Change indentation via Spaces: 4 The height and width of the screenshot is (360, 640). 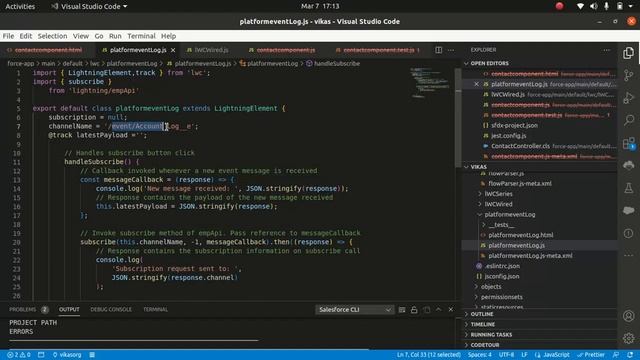pyautogui.click(x=480, y=355)
